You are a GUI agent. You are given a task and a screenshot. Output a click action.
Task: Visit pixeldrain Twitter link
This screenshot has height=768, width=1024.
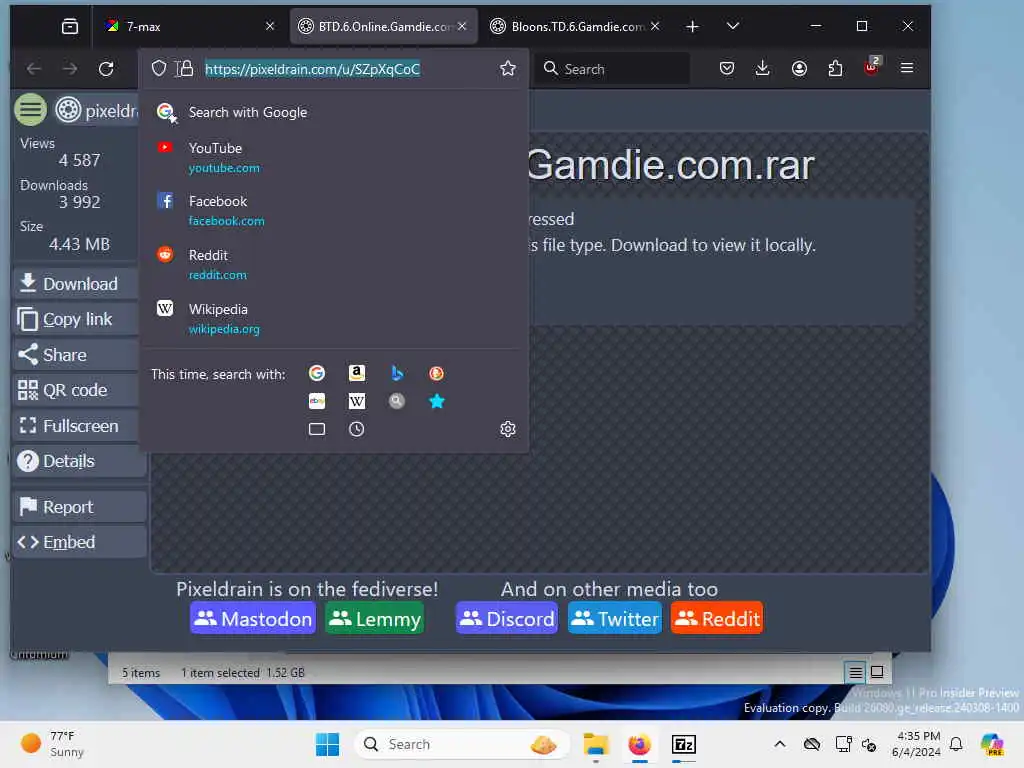click(x=615, y=618)
